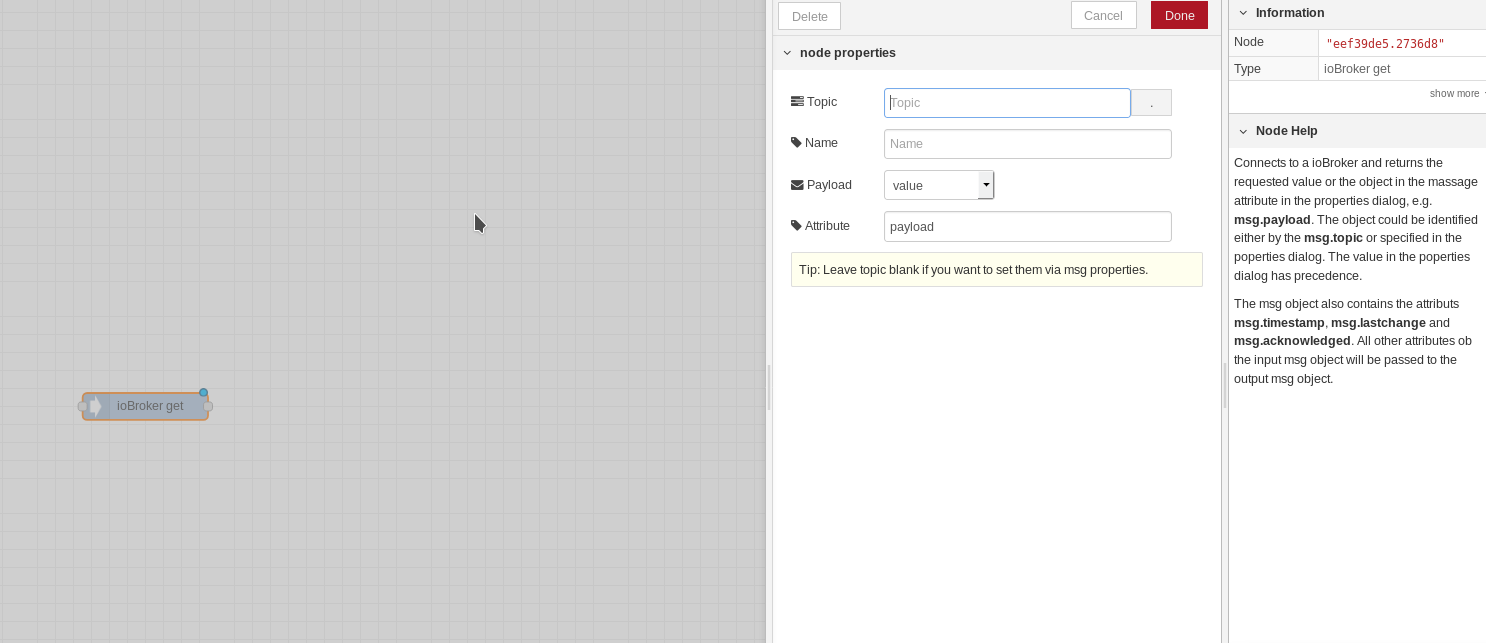Click the Cancel button
Screen dimensions: 1486x643
coord(1103,15)
